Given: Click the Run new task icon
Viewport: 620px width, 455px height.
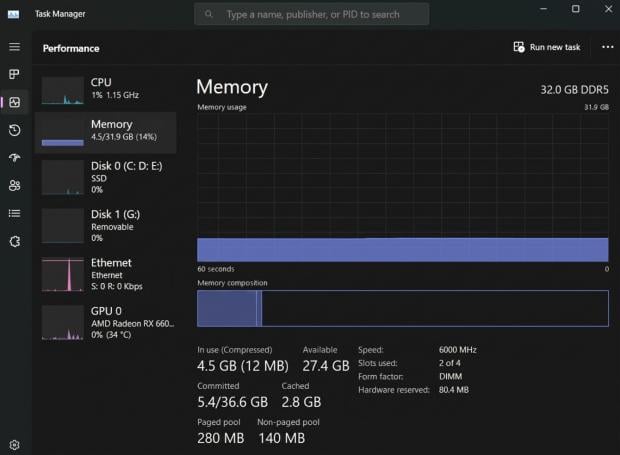Looking at the screenshot, I should click(x=519, y=47).
